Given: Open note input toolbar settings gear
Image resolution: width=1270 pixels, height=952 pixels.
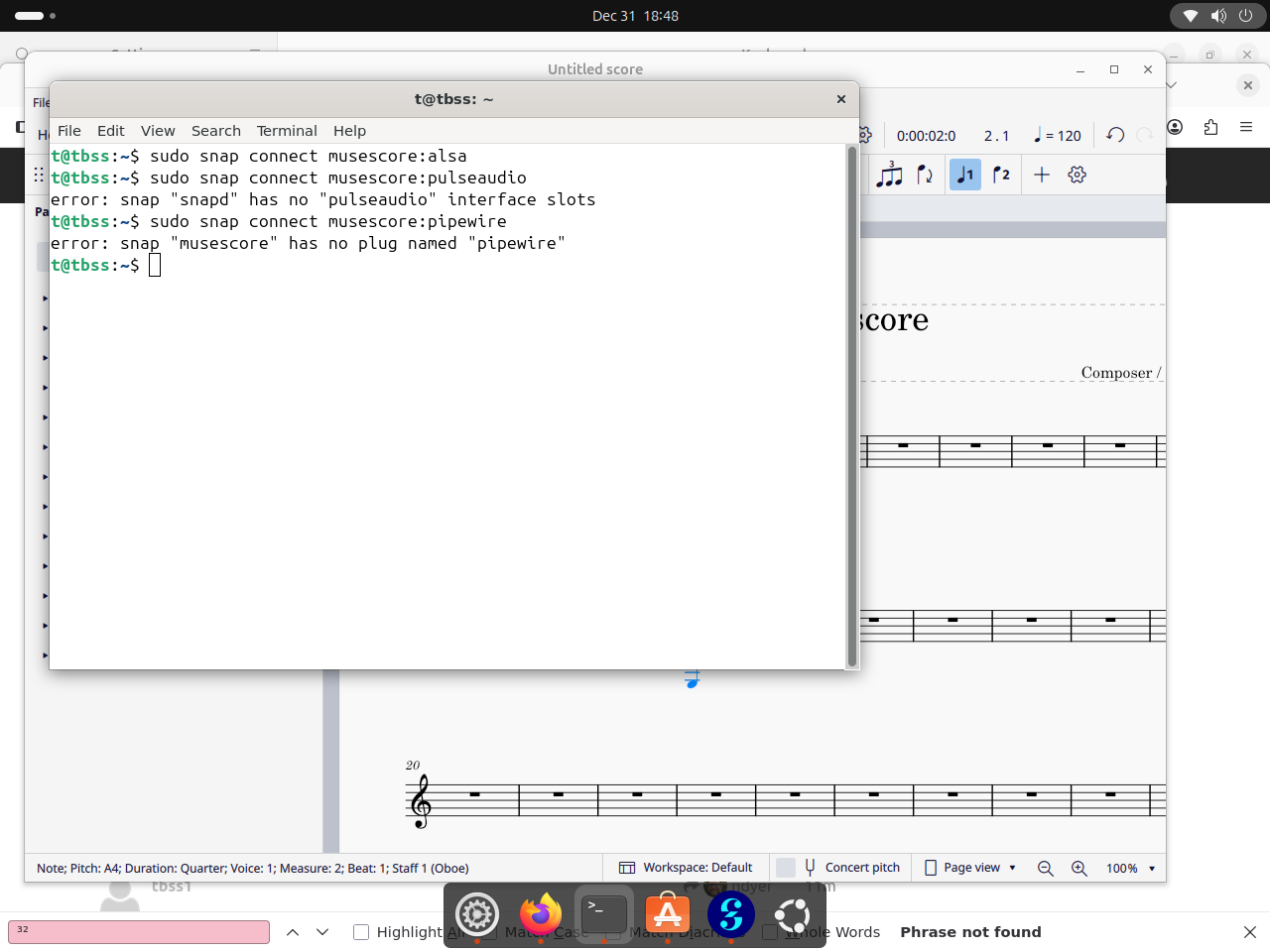Looking at the screenshot, I should (x=1078, y=175).
